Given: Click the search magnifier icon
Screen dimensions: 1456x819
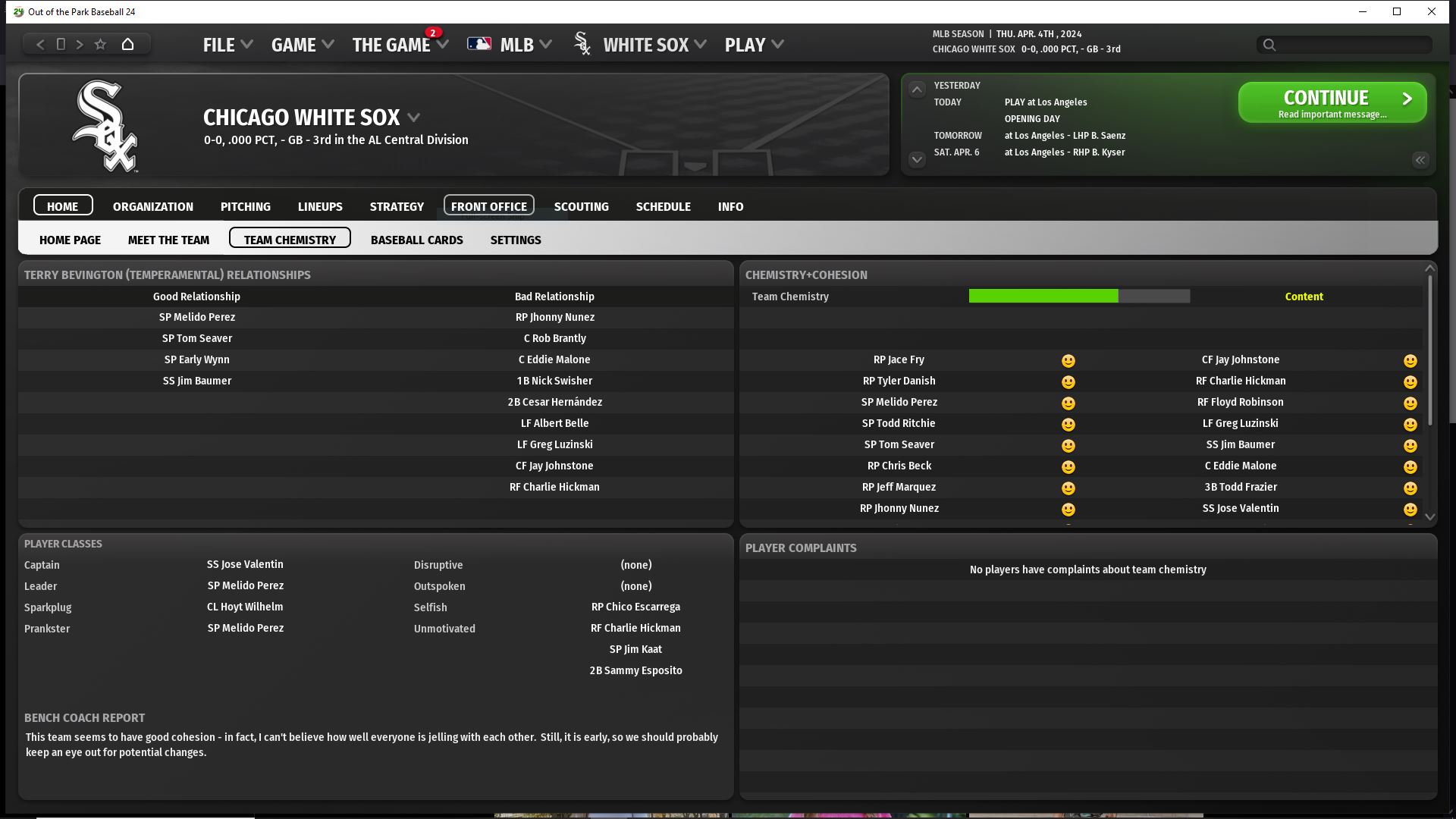Looking at the screenshot, I should point(1269,45).
